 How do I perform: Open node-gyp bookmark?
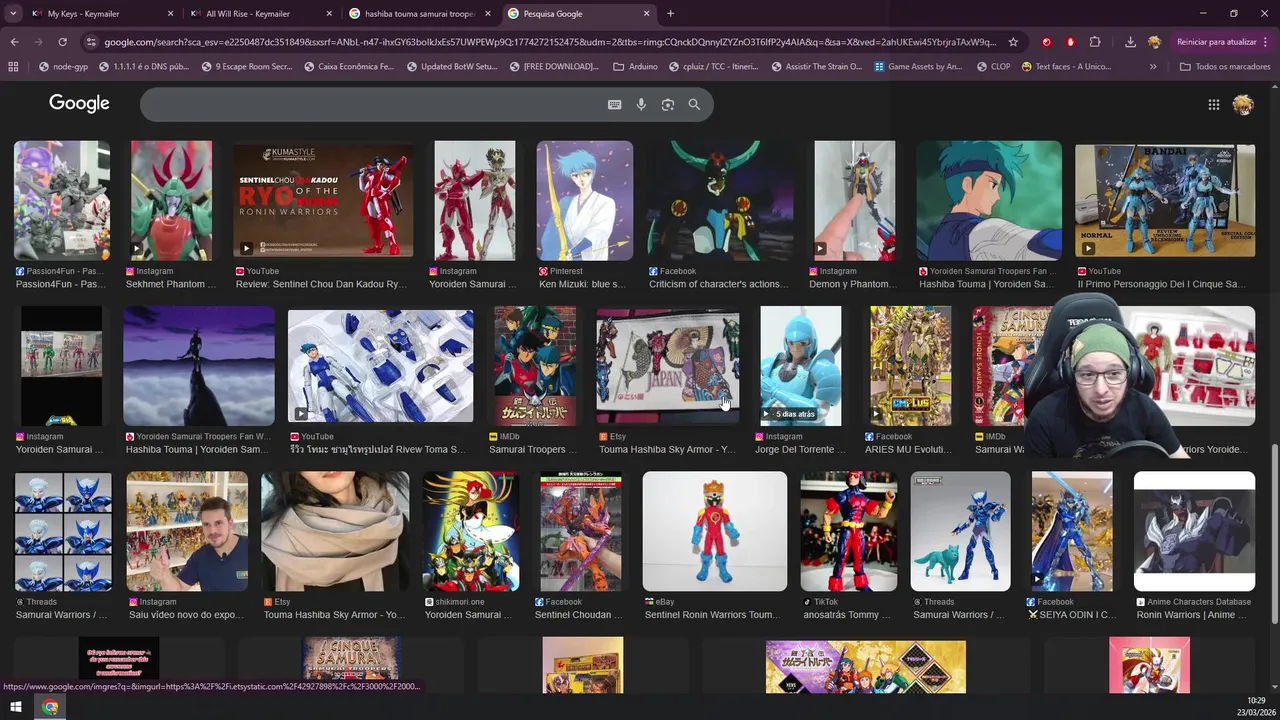(x=63, y=66)
